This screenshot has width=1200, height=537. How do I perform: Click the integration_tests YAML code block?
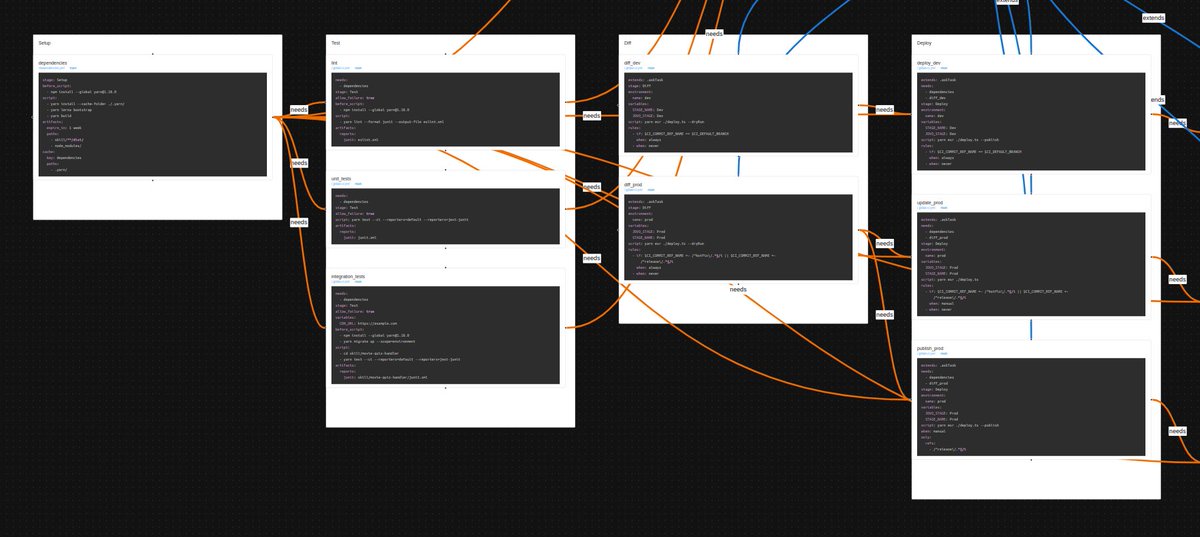click(446, 335)
